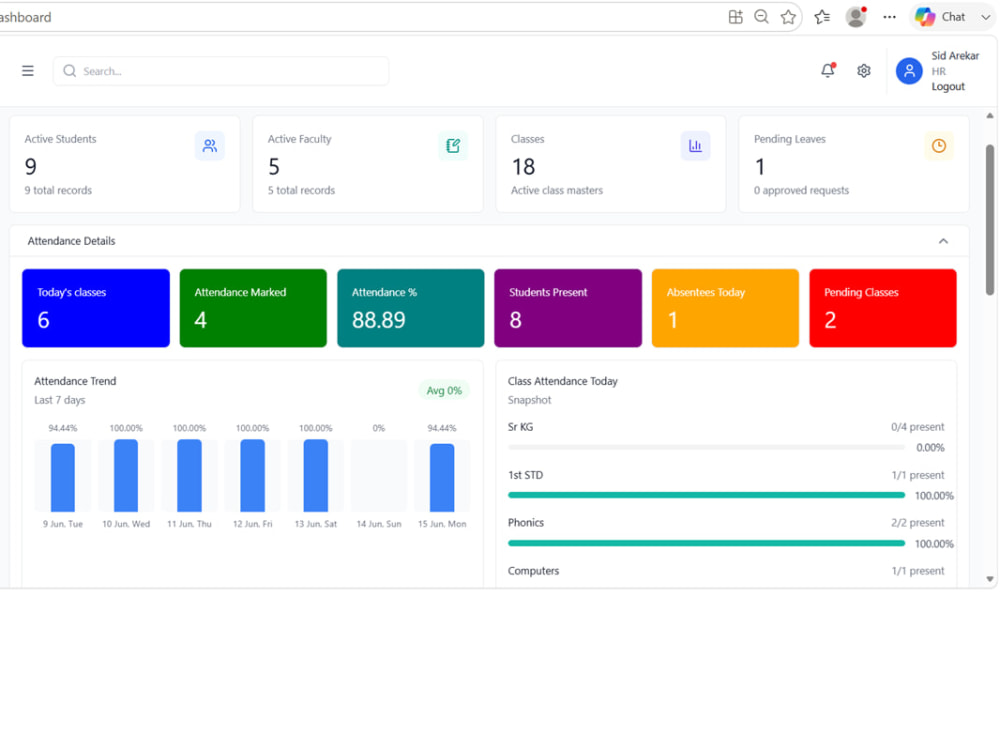Click the Logout link

(948, 87)
